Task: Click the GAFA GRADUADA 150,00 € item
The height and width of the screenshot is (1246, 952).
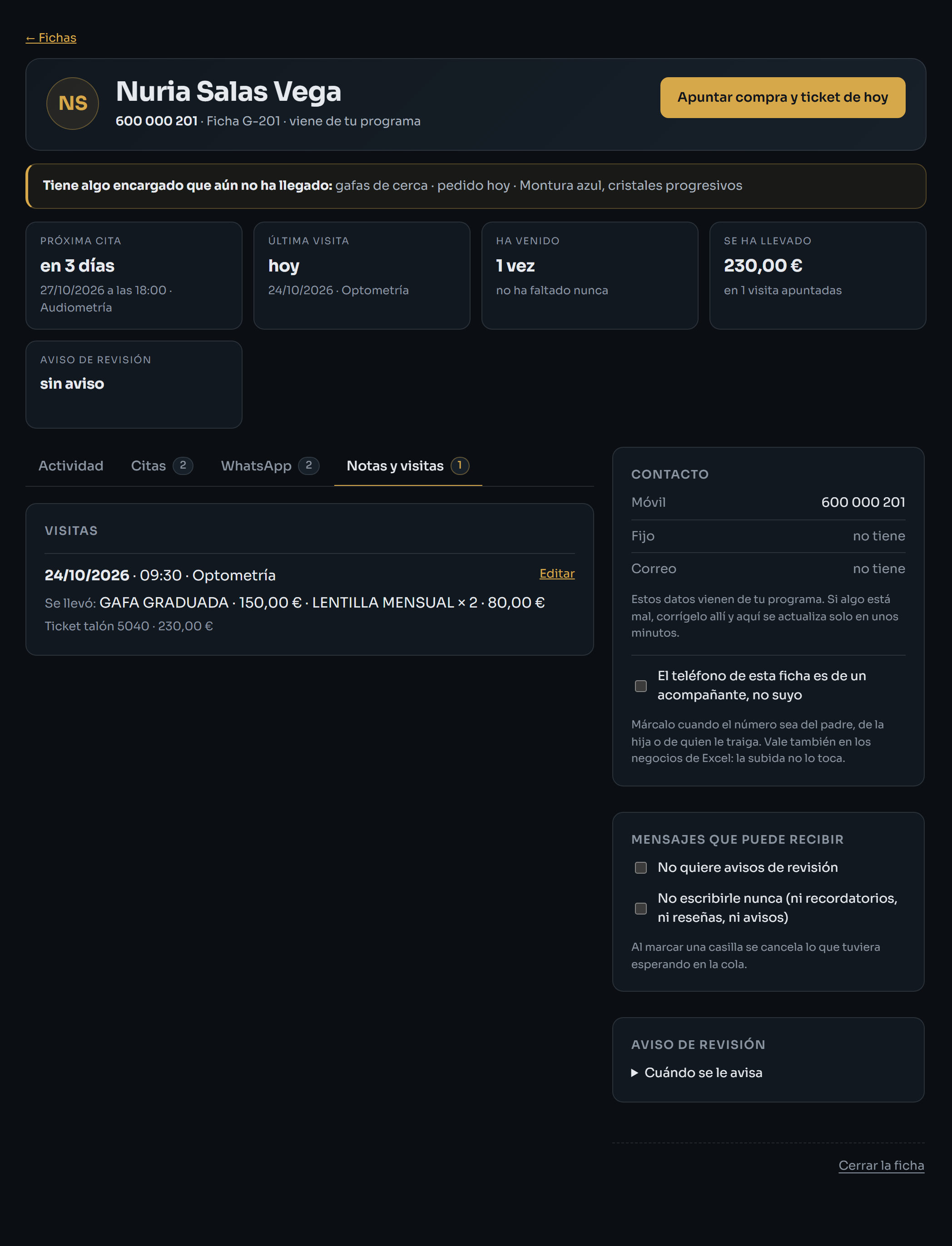Action: [x=200, y=603]
